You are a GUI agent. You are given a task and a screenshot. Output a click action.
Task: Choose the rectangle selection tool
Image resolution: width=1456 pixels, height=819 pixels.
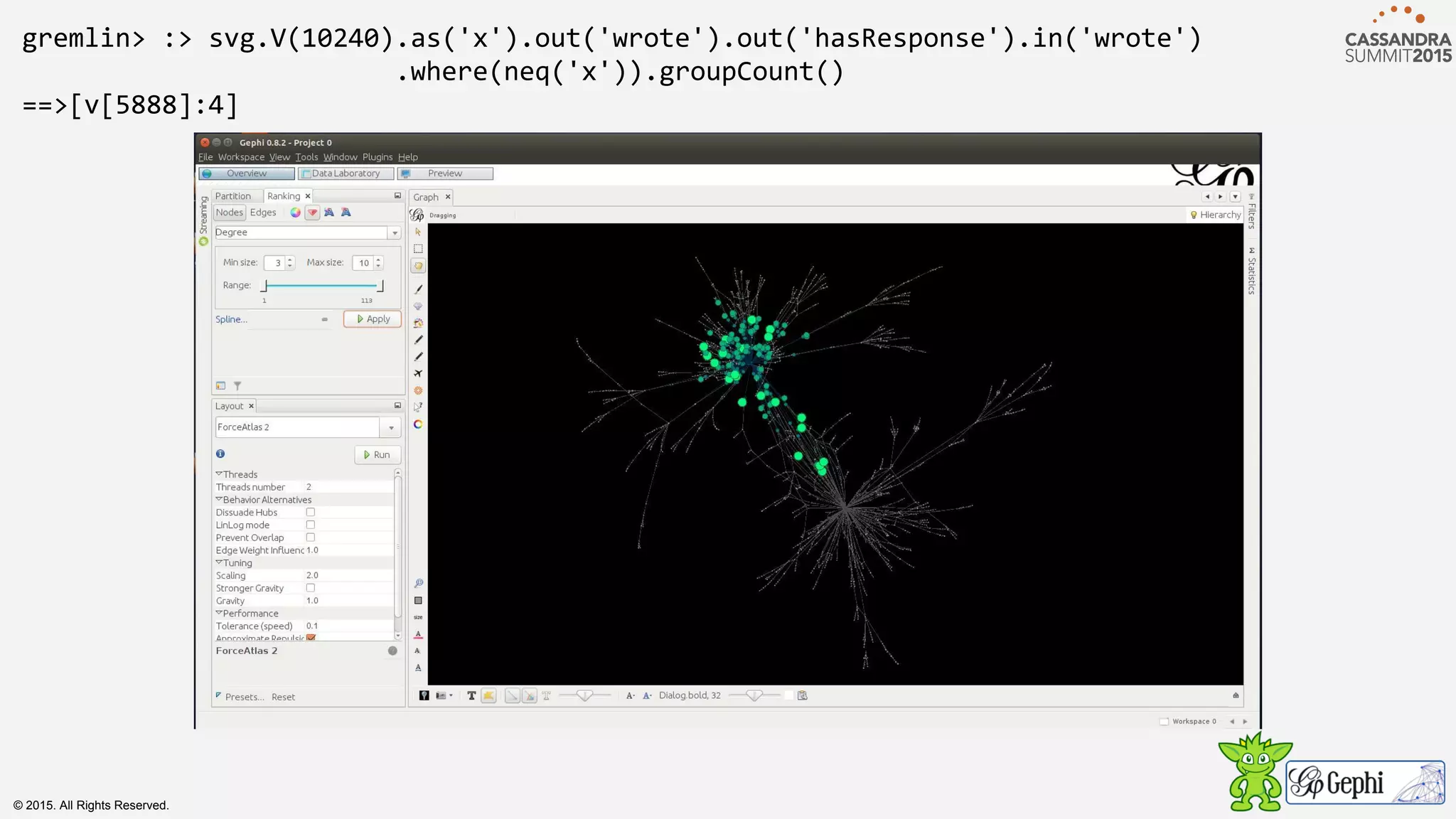[x=418, y=249]
